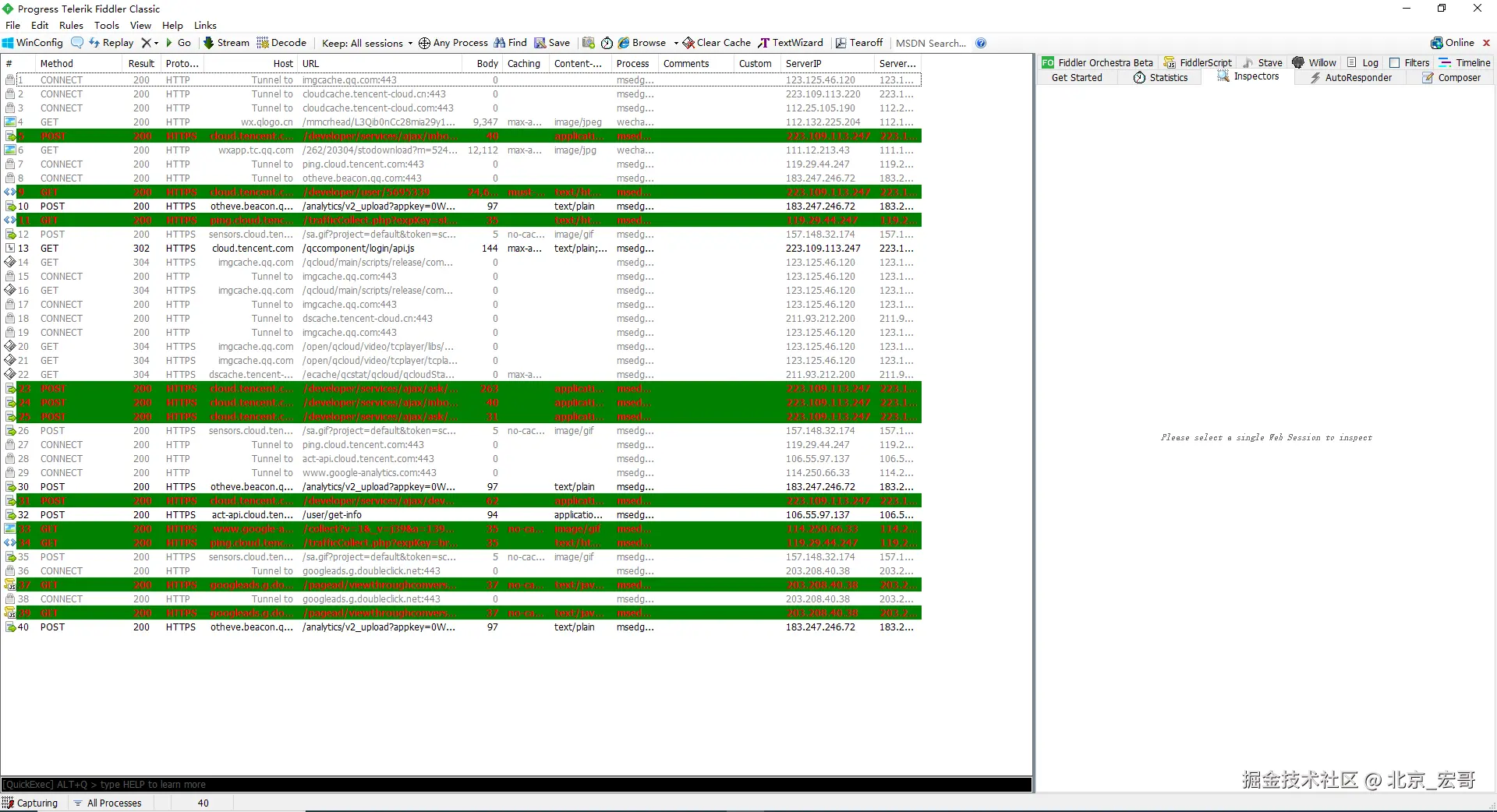Open the Links menu
The width and height of the screenshot is (1497, 812).
coord(205,25)
